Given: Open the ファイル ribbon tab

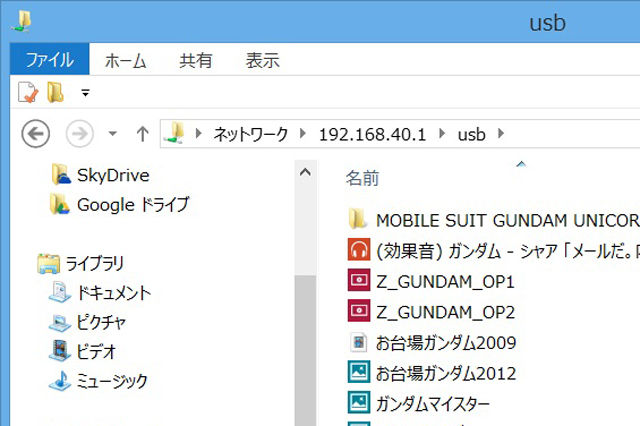Looking at the screenshot, I should 49,59.
